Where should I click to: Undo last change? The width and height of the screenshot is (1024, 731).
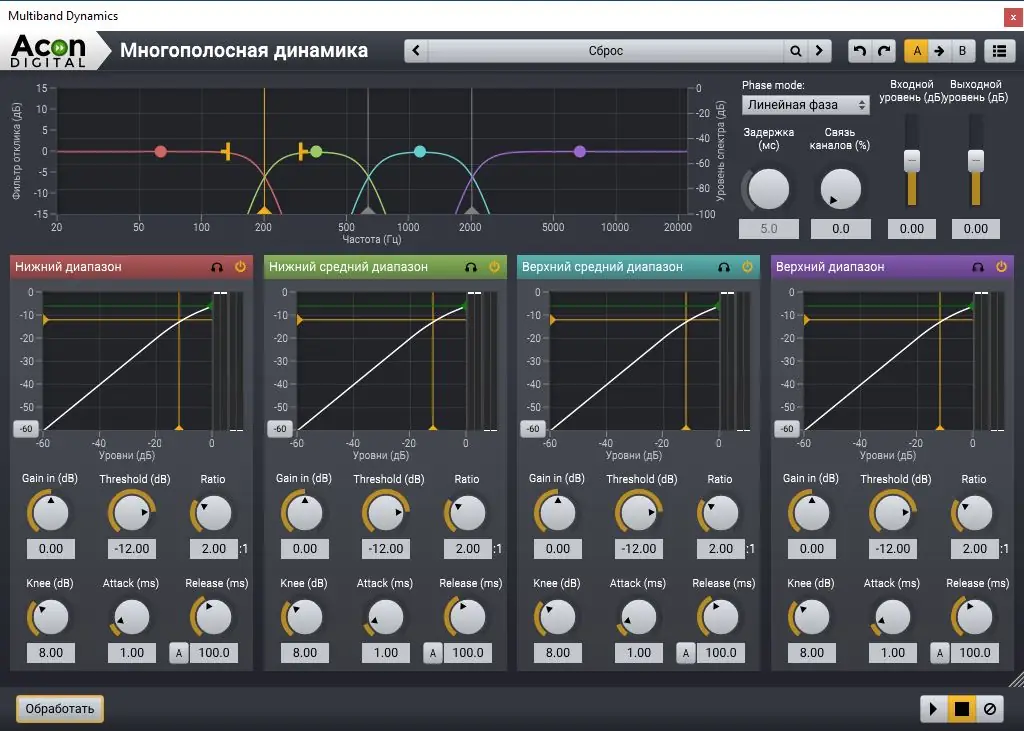tap(859, 51)
